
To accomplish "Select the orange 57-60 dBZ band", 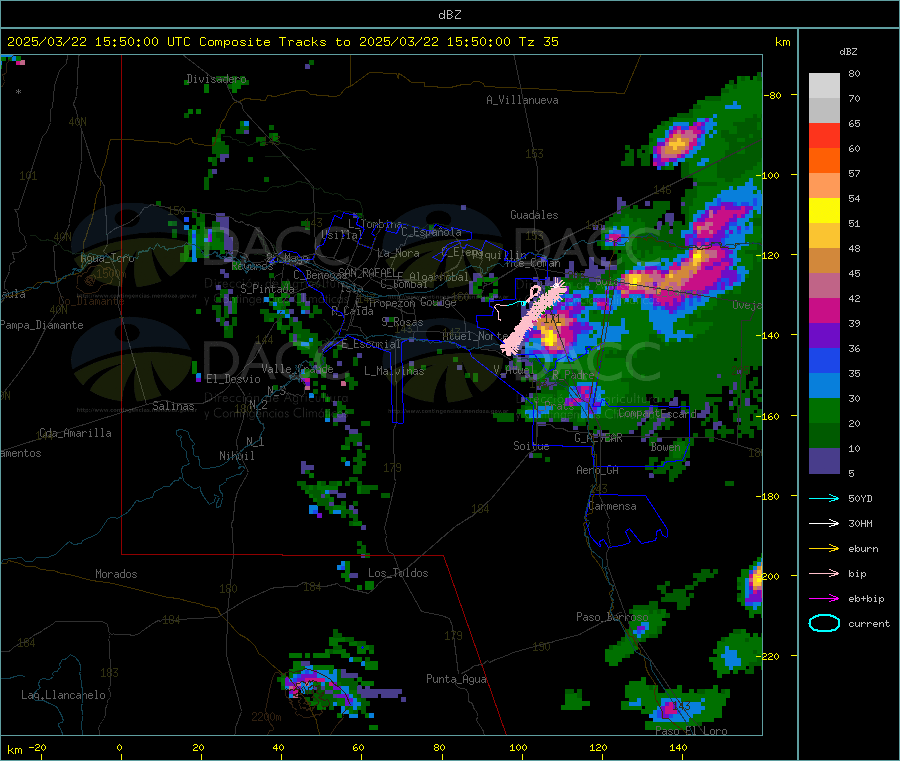I will (824, 161).
